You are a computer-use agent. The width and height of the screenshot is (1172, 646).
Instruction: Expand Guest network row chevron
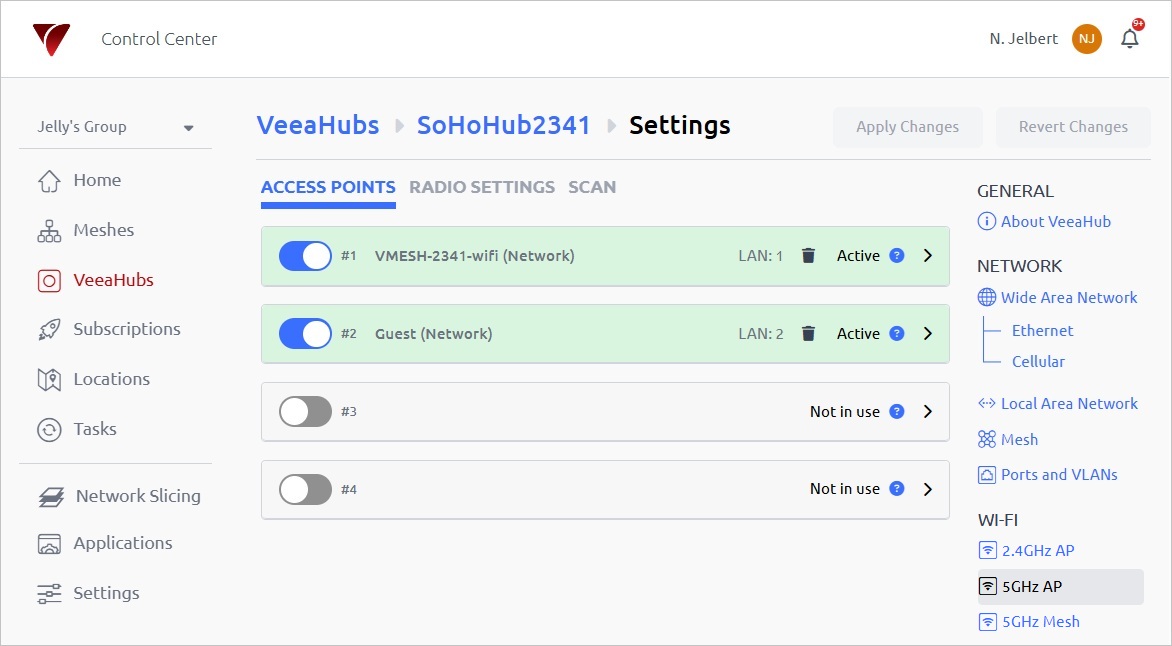(928, 333)
